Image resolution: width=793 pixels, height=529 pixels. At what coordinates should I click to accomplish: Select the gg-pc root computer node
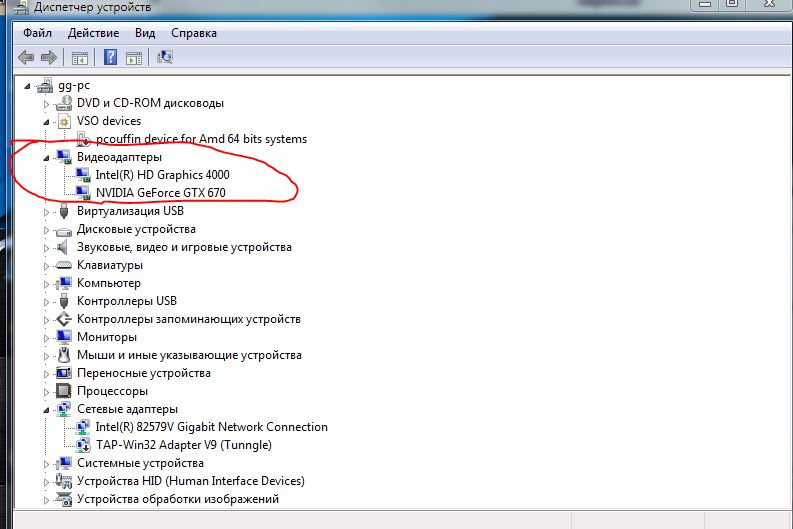[74, 85]
